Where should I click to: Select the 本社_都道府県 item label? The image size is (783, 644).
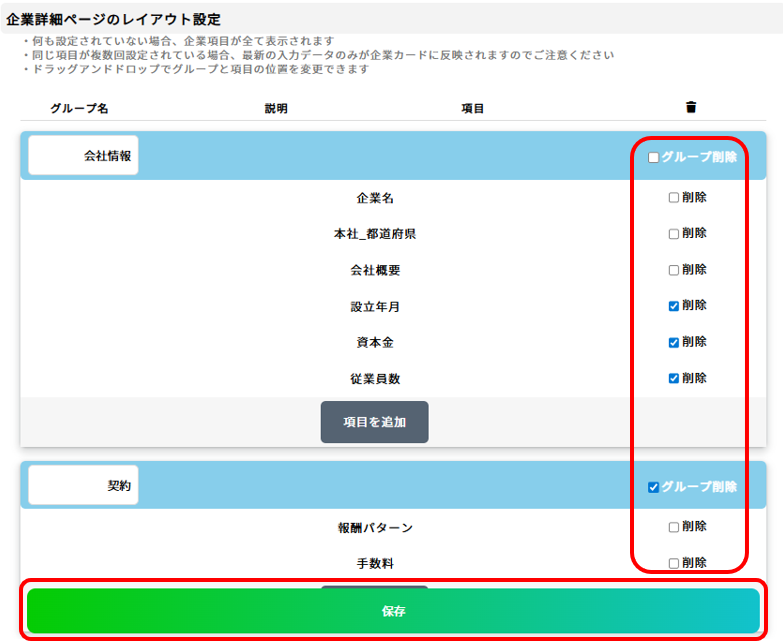pyautogui.click(x=375, y=234)
